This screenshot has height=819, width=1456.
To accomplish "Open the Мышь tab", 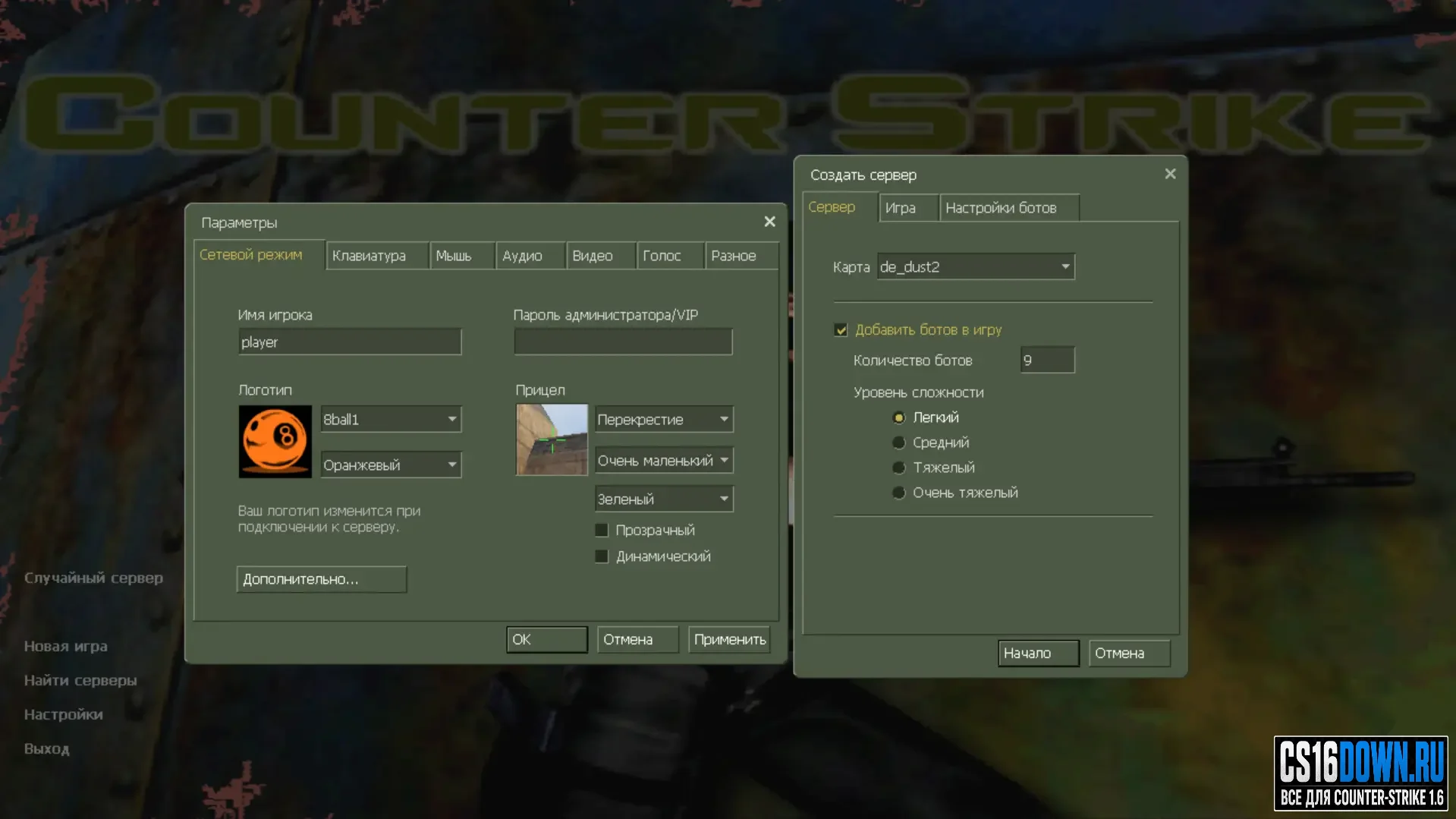I will 462,256.
